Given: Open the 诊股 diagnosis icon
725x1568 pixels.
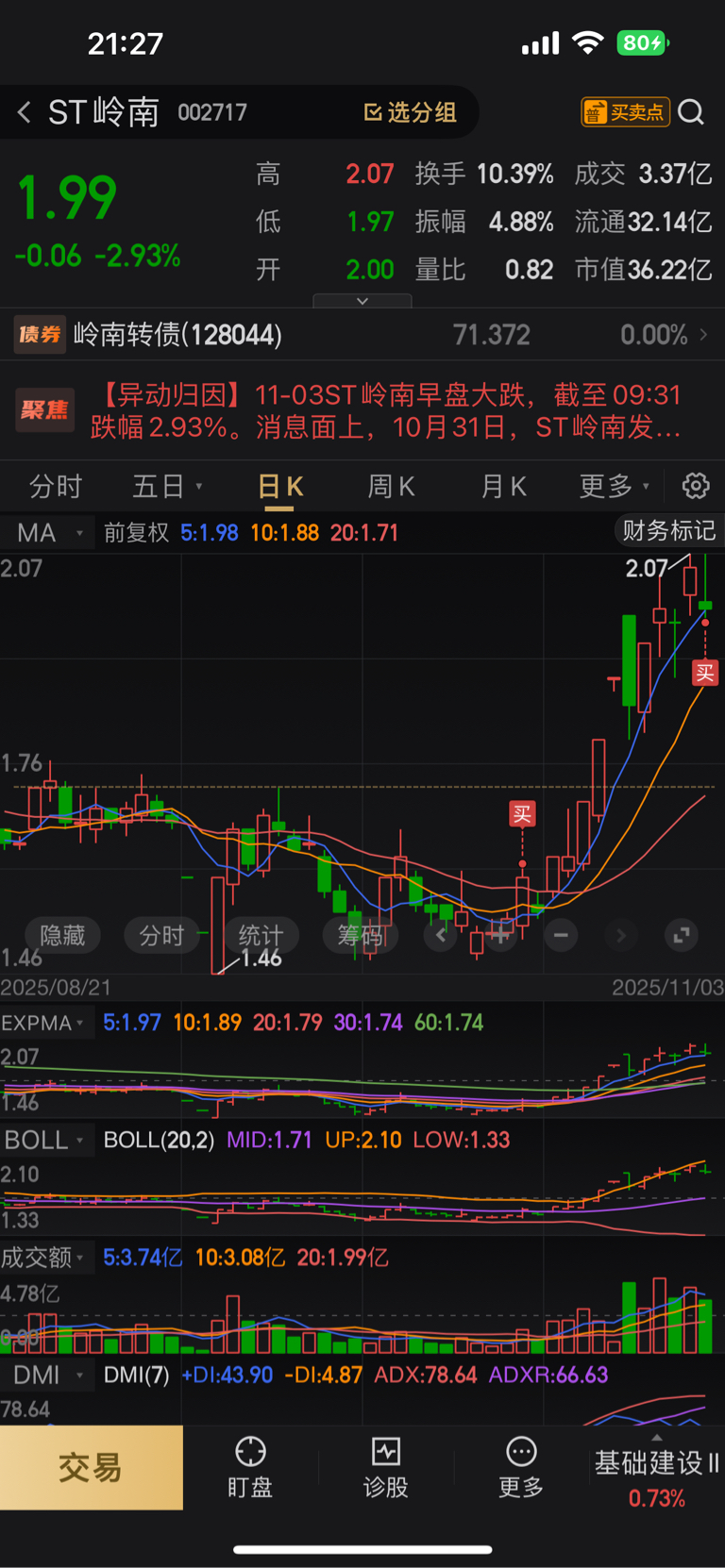Looking at the screenshot, I should 386,1451.
